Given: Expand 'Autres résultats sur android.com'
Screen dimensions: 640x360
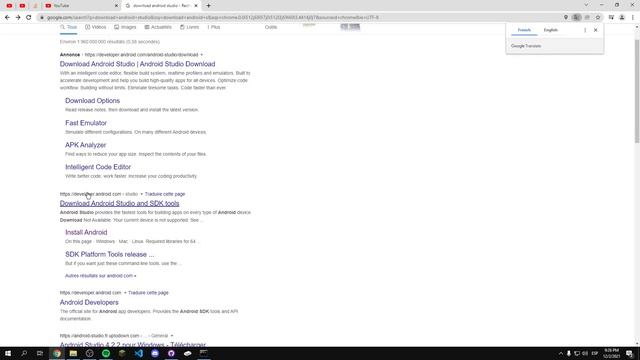Looking at the screenshot, I should point(100,276).
